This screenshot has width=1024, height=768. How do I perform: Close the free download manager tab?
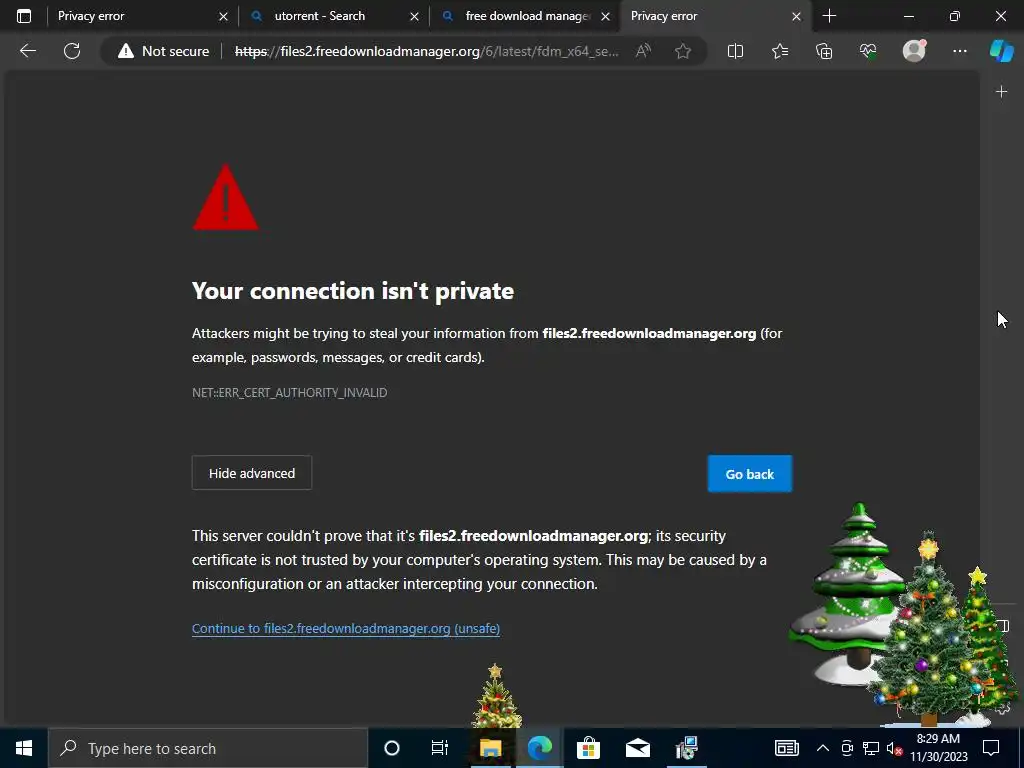coord(605,16)
